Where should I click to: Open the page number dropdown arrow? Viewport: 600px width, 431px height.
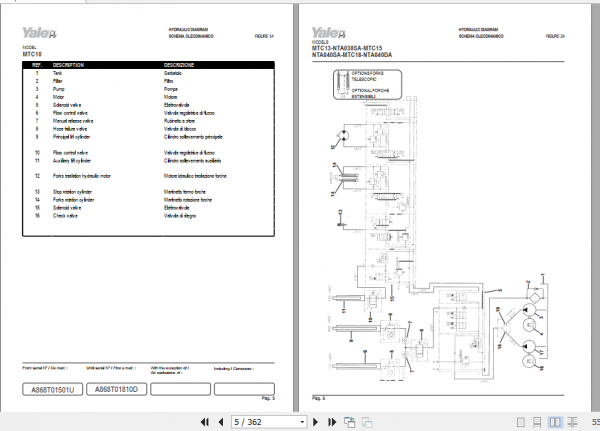pos(302,422)
